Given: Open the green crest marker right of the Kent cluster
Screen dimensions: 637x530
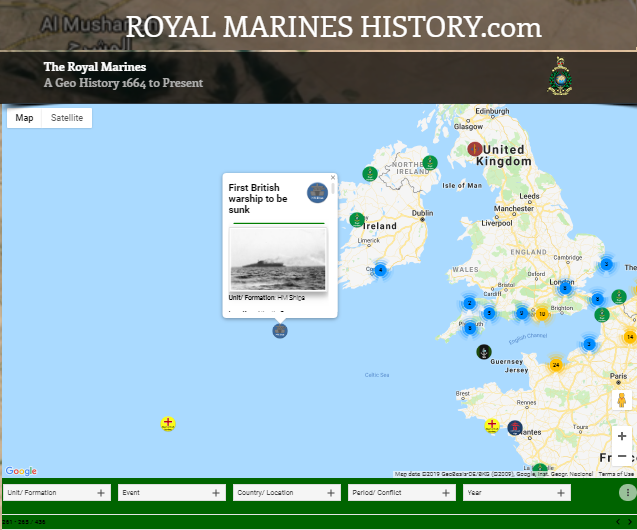Looking at the screenshot, I should (619, 297).
